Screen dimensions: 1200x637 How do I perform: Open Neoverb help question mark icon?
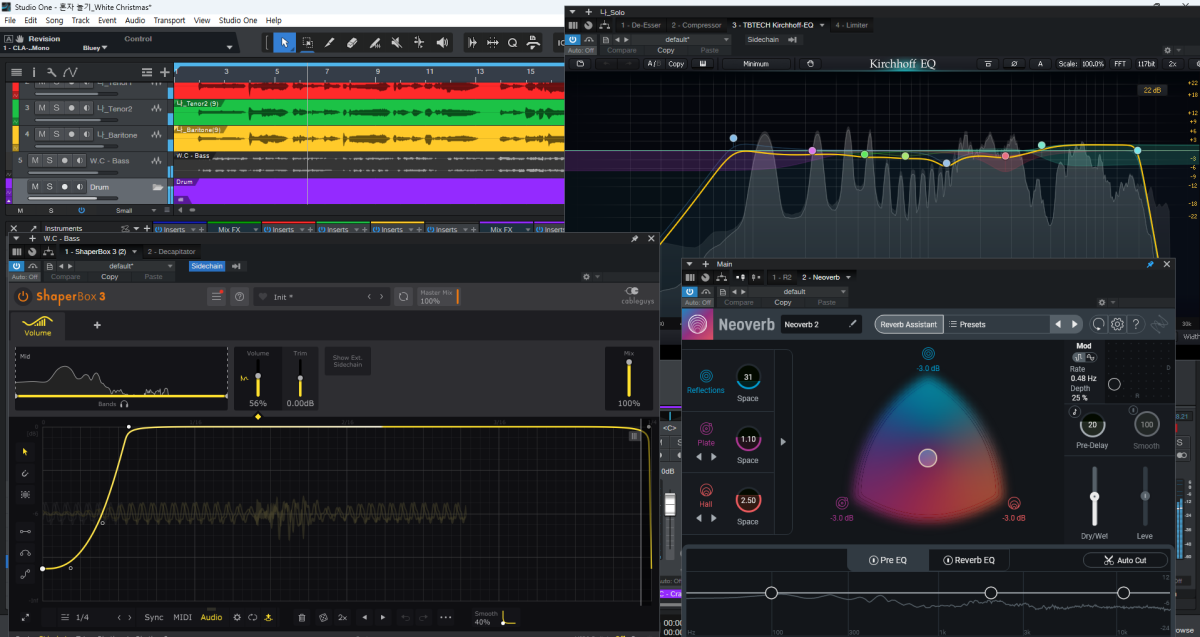pos(1136,324)
